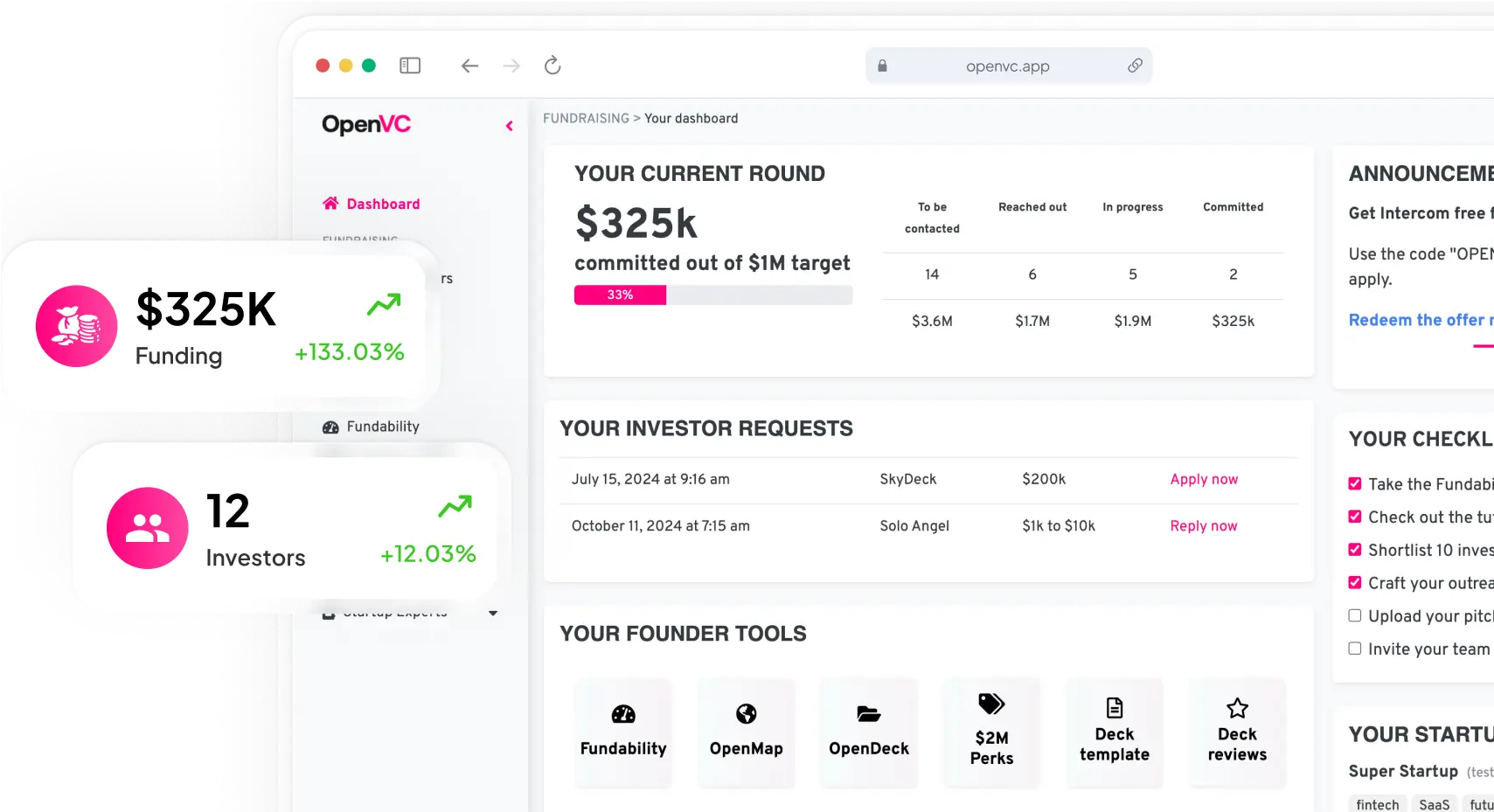Click the 33% funding progress bar
Viewport: 1494px width, 812px height.
coord(713,295)
